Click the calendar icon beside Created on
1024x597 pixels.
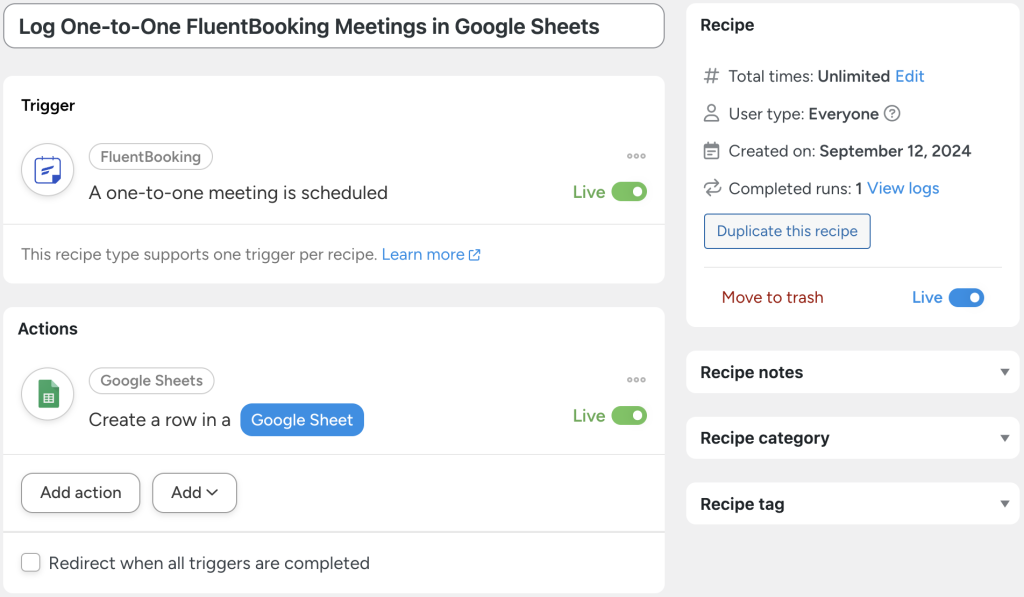coord(714,151)
